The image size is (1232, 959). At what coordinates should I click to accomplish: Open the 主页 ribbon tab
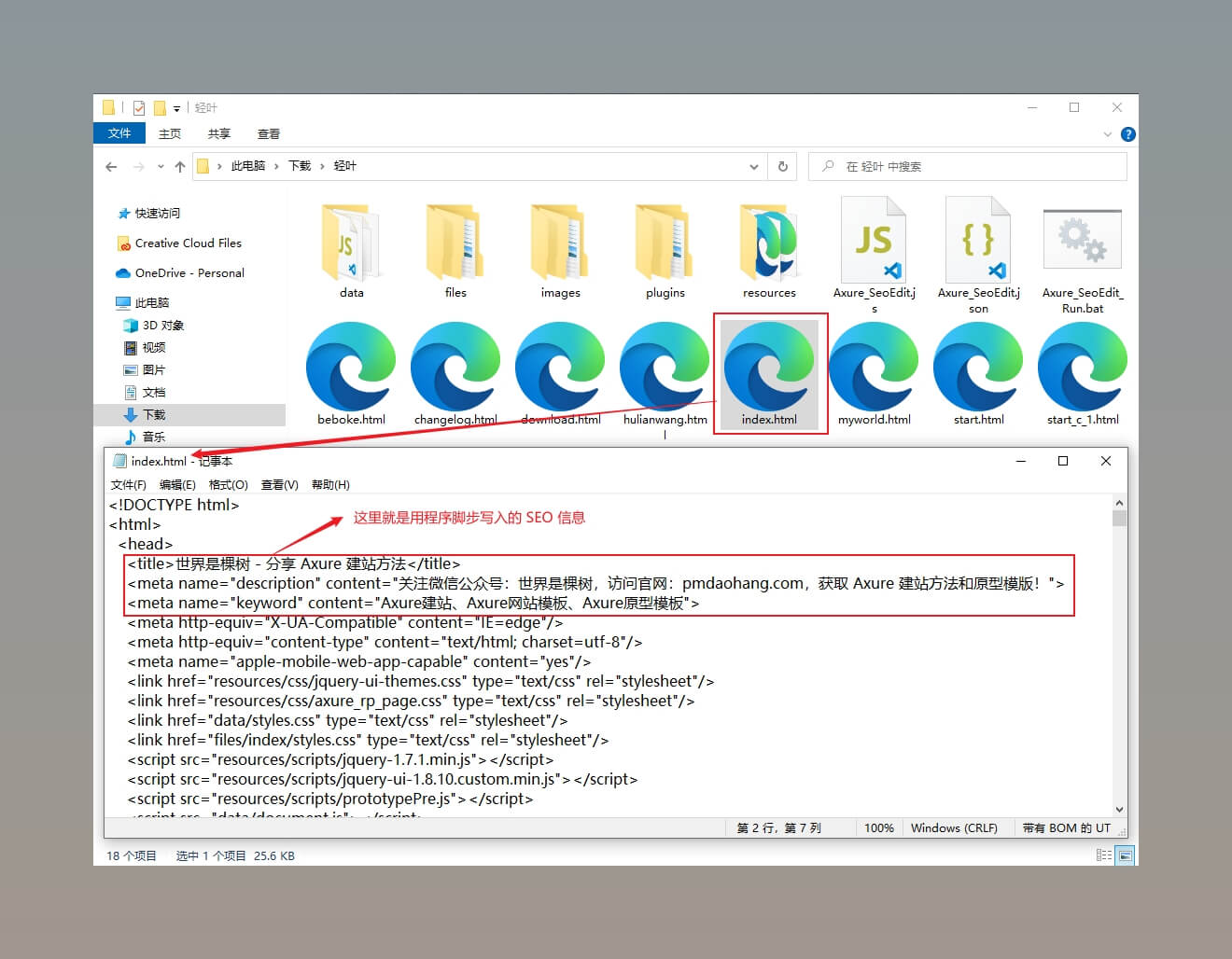170,133
